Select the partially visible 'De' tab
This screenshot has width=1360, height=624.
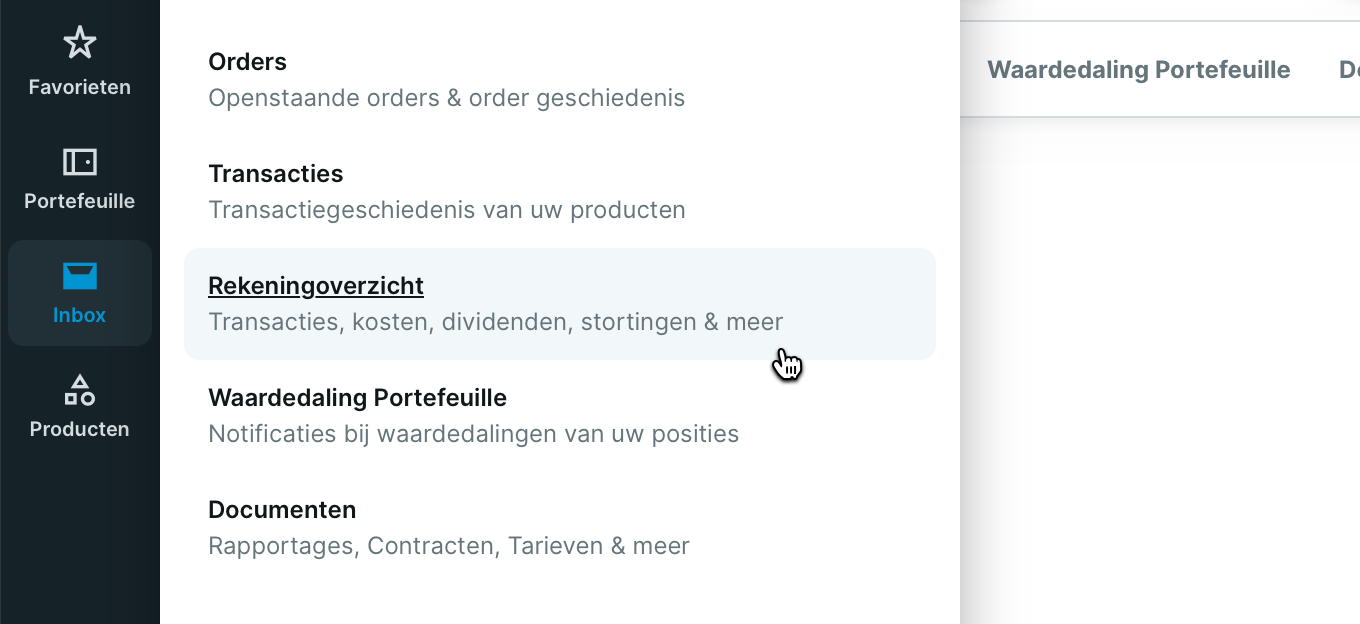click(1349, 70)
